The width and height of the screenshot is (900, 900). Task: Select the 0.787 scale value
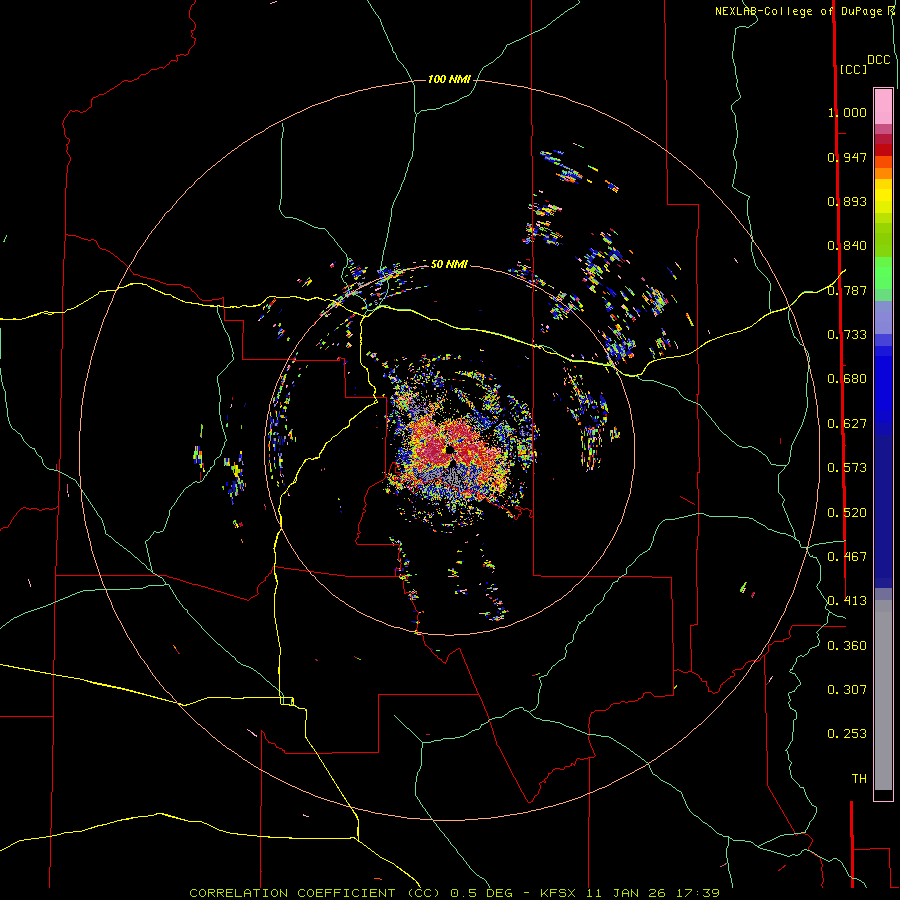pos(847,290)
